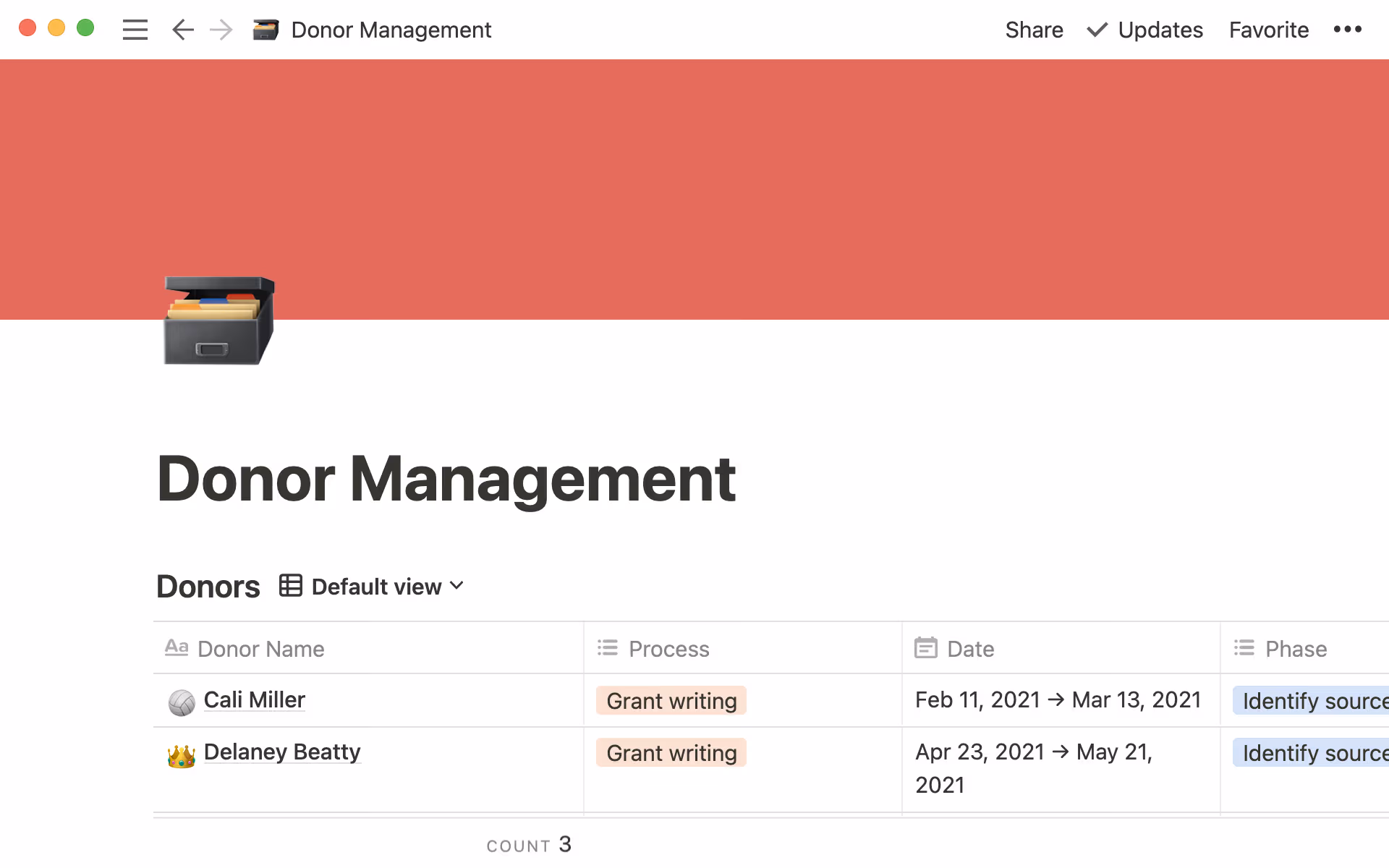
Task: Go forward with the right arrow
Action: [x=221, y=30]
